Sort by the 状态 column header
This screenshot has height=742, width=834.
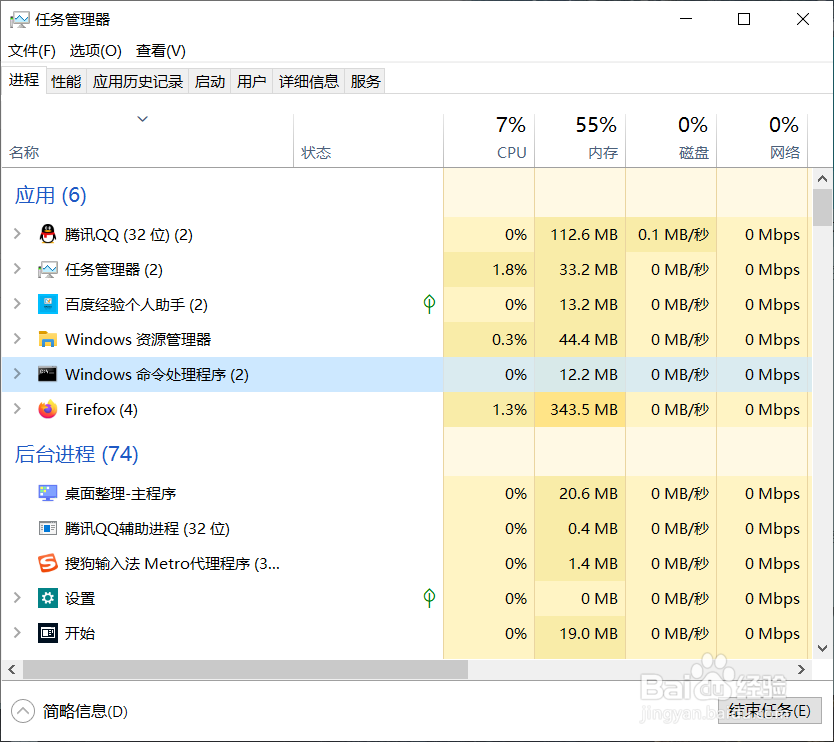[368, 140]
